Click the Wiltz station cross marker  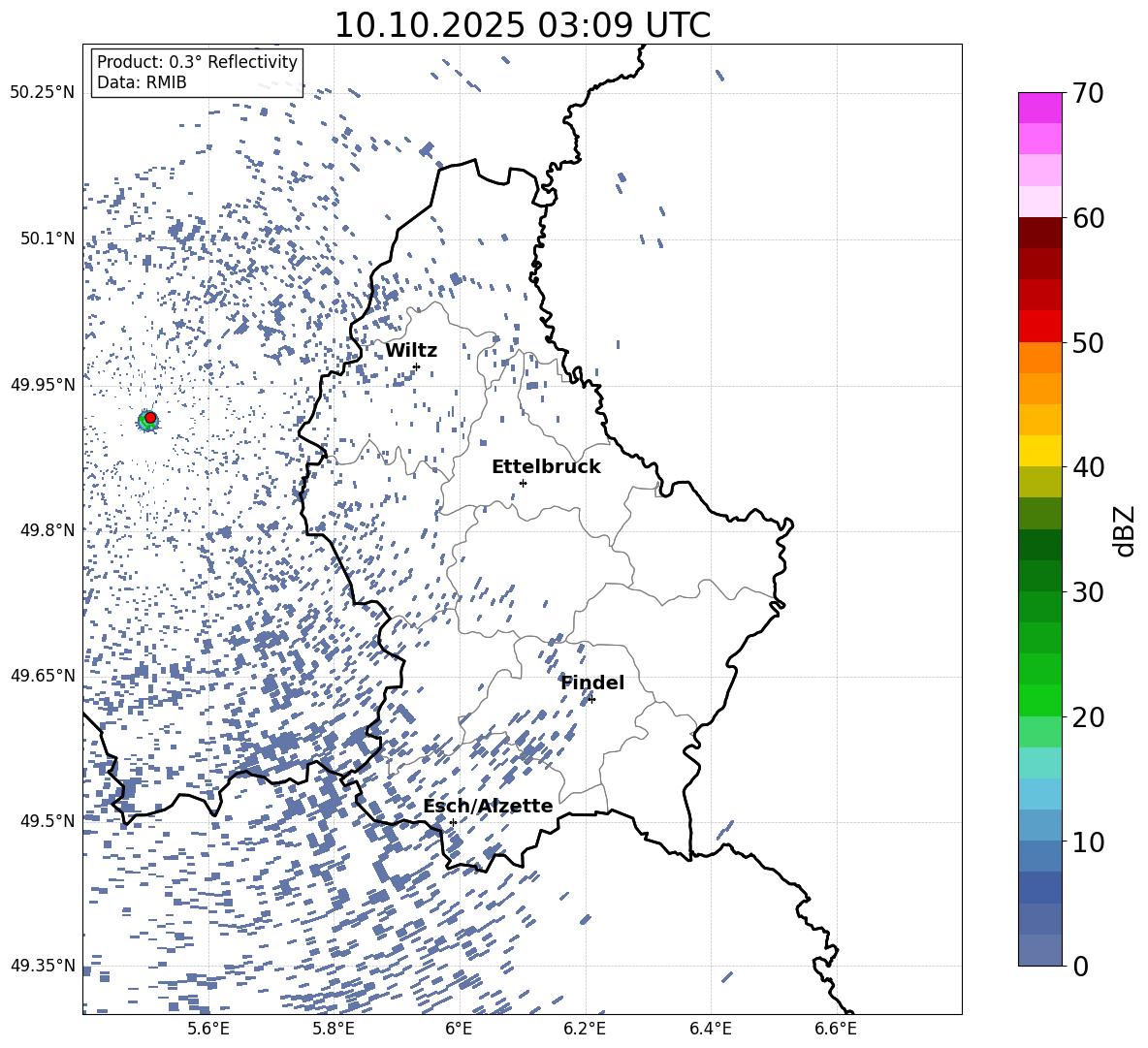417,366
